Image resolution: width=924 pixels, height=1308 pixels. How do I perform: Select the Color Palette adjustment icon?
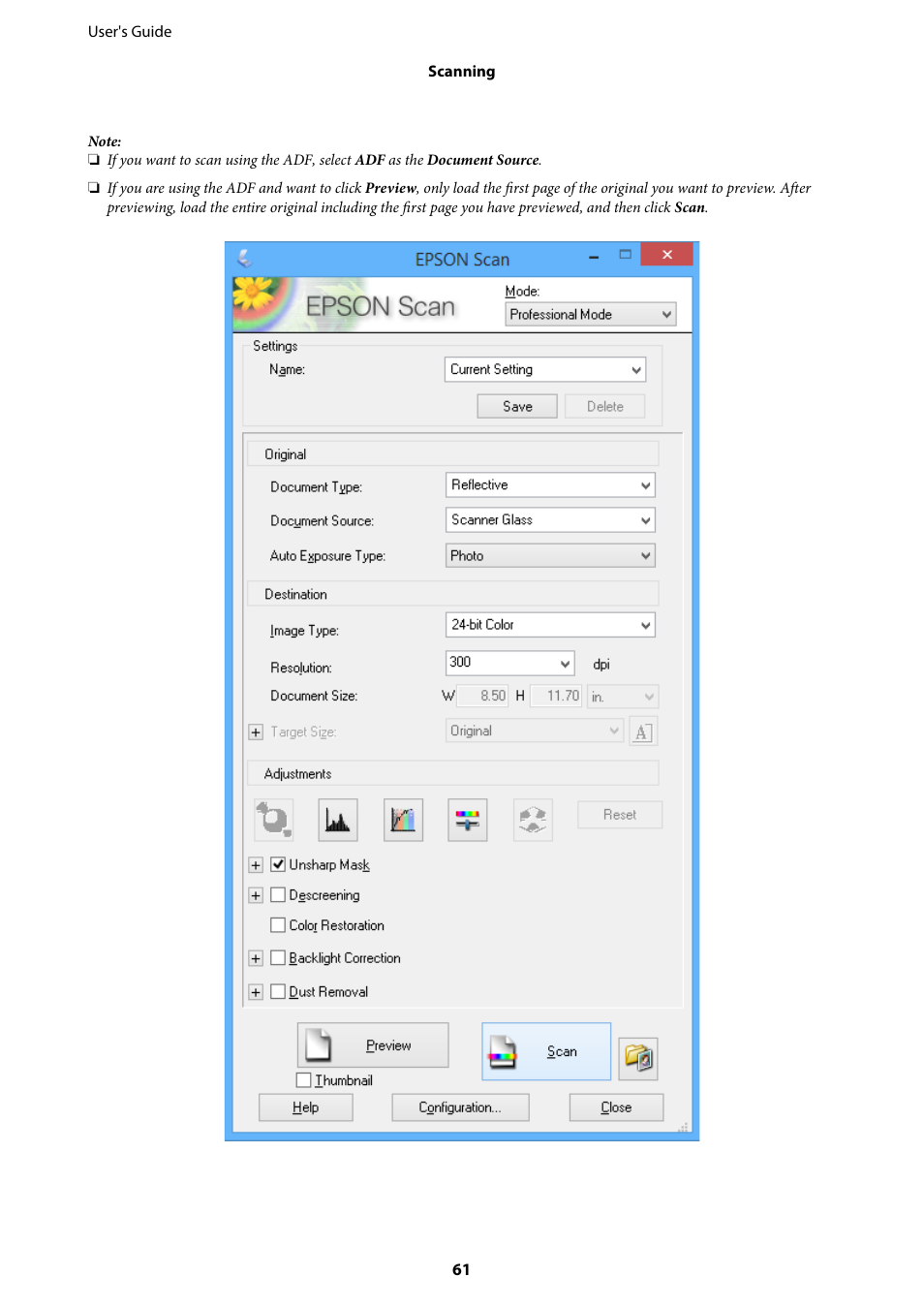click(532, 819)
